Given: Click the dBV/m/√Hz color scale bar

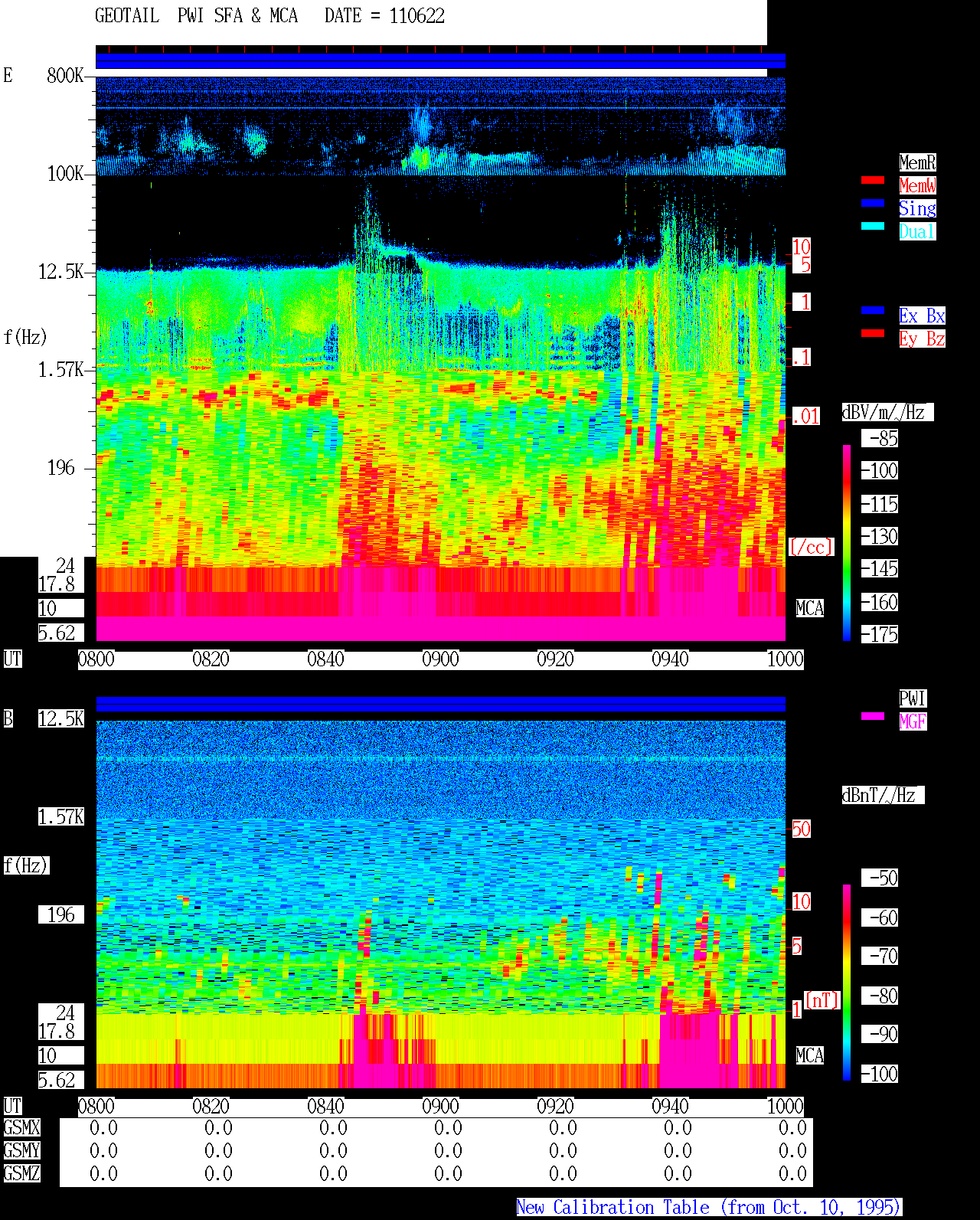Looking at the screenshot, I should click(x=847, y=542).
